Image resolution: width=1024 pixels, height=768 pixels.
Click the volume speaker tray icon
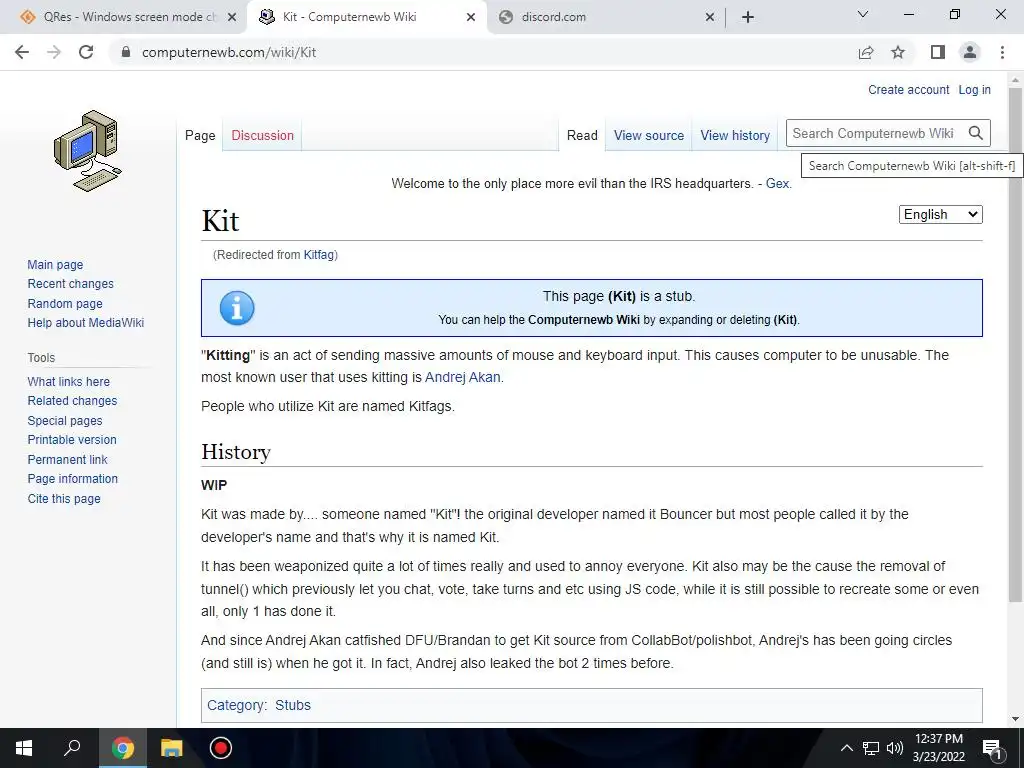click(895, 748)
